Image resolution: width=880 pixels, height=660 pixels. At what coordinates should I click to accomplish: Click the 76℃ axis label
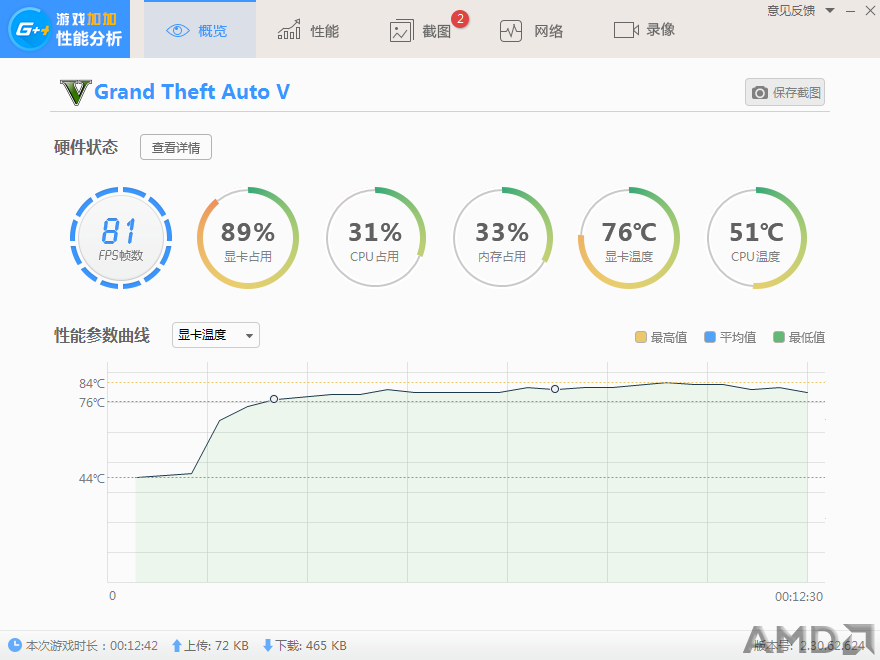tap(92, 402)
